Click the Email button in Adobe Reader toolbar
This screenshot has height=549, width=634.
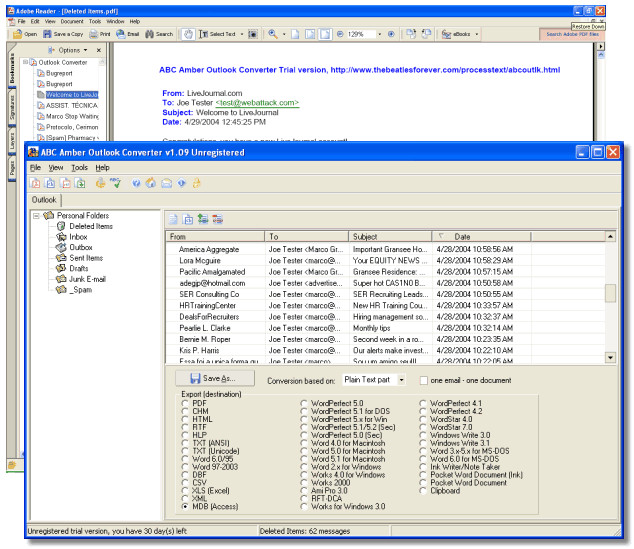click(127, 34)
